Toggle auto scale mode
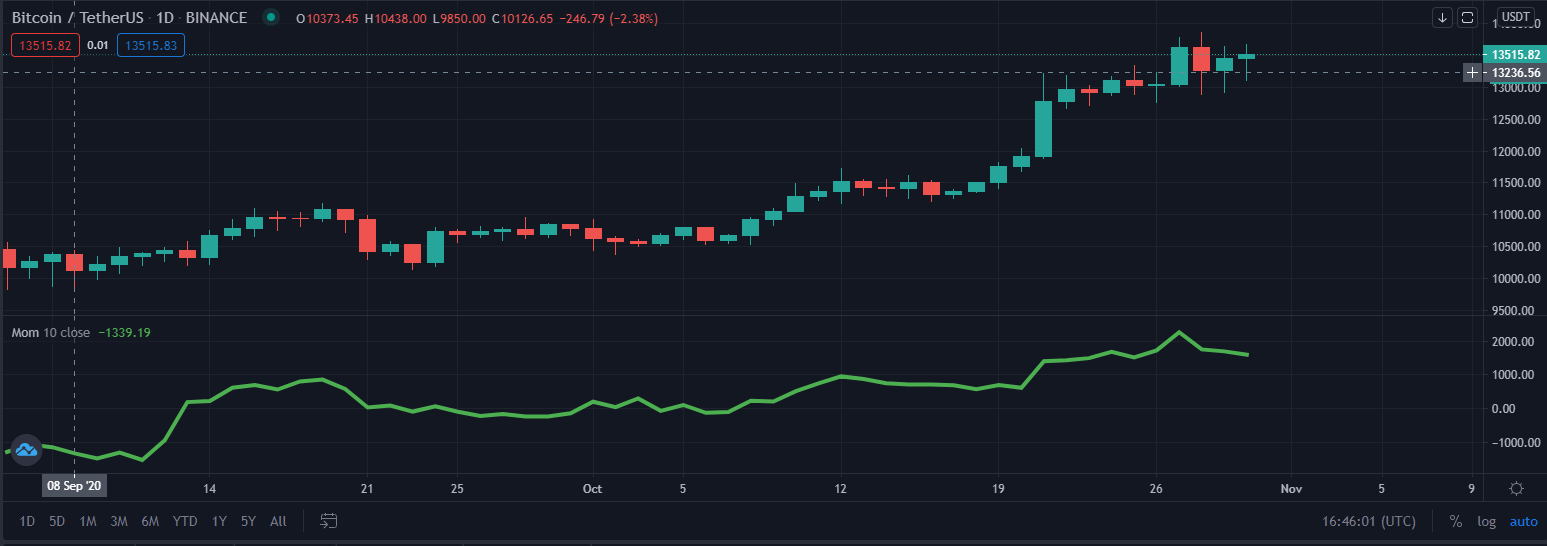Image resolution: width=1547 pixels, height=546 pixels. pyautogui.click(x=1523, y=521)
